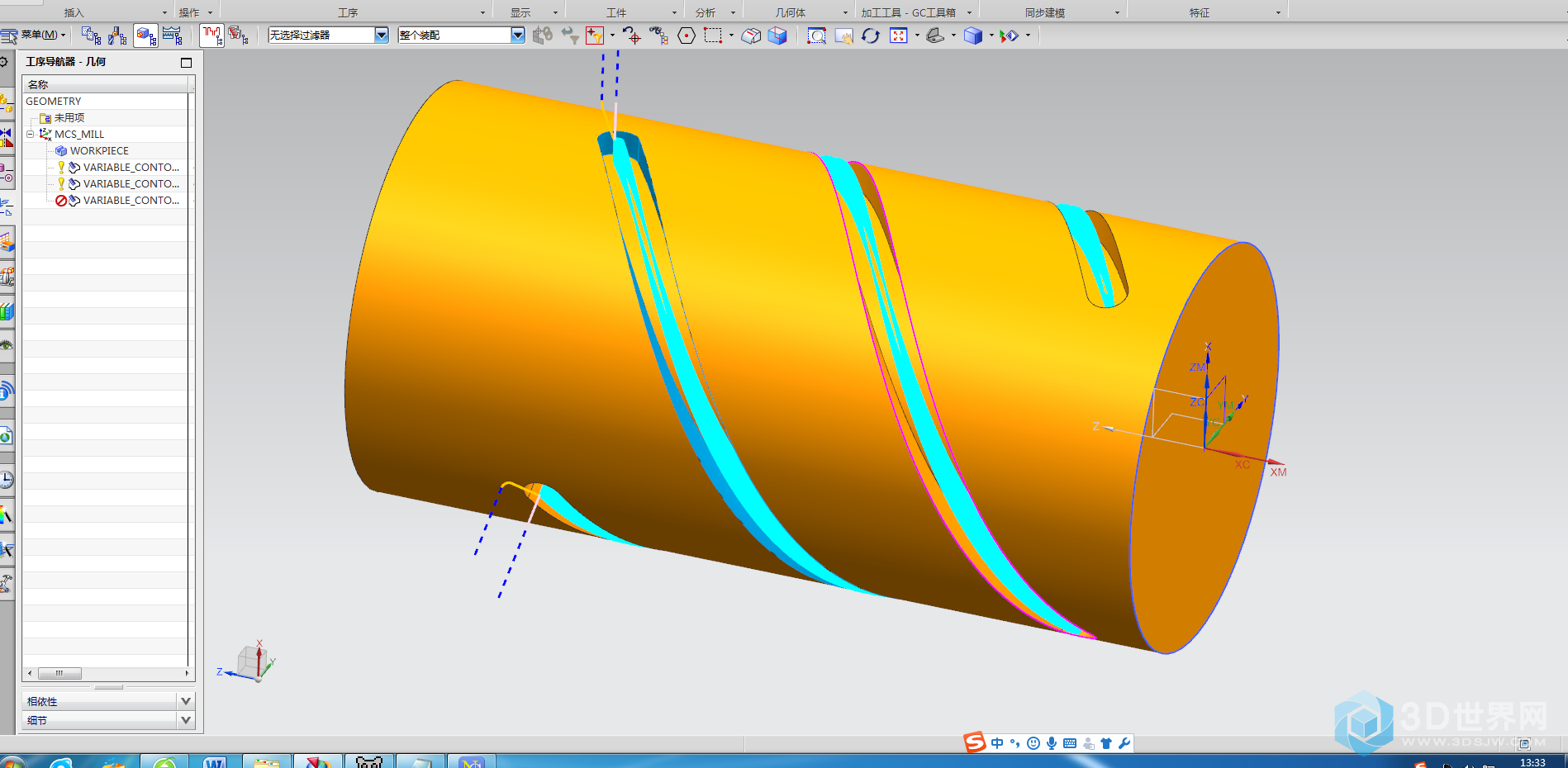Open dropdown arrow next to clip section icon

tap(1028, 36)
